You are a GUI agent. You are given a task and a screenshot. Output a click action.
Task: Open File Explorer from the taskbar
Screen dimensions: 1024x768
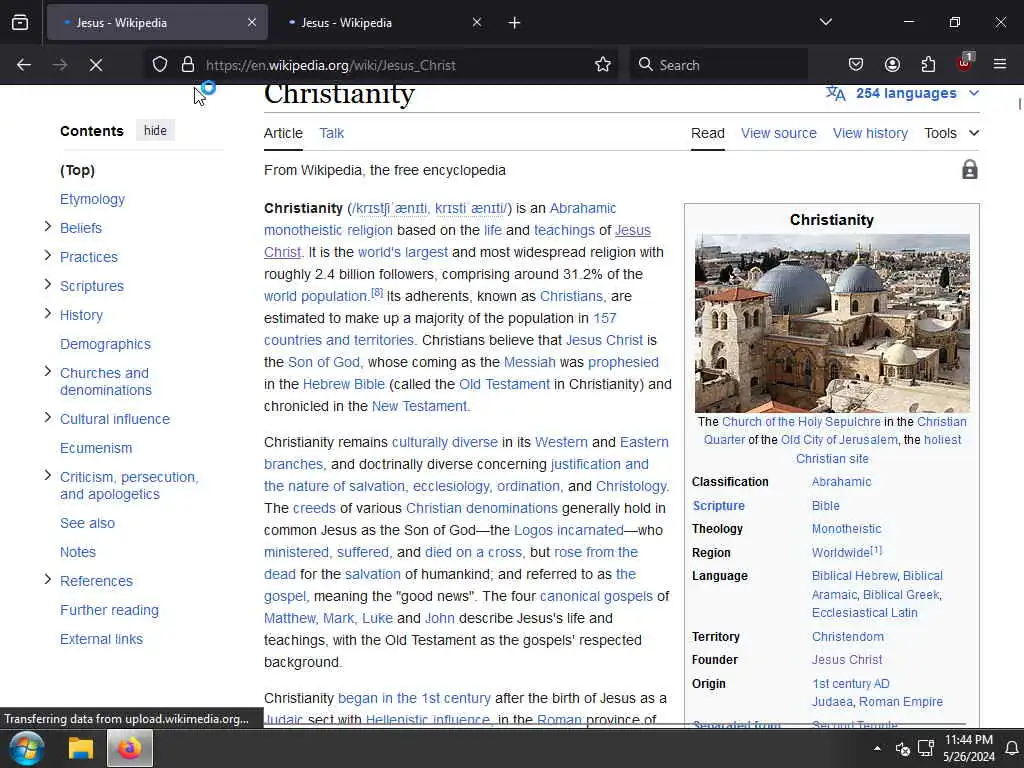[81, 748]
